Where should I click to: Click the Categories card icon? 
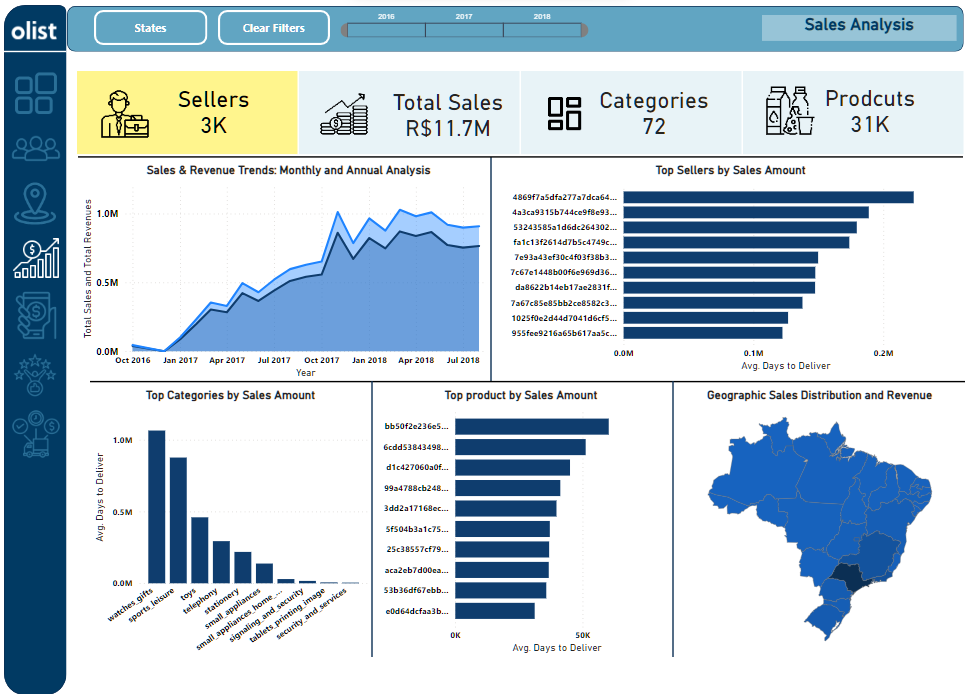click(x=564, y=113)
